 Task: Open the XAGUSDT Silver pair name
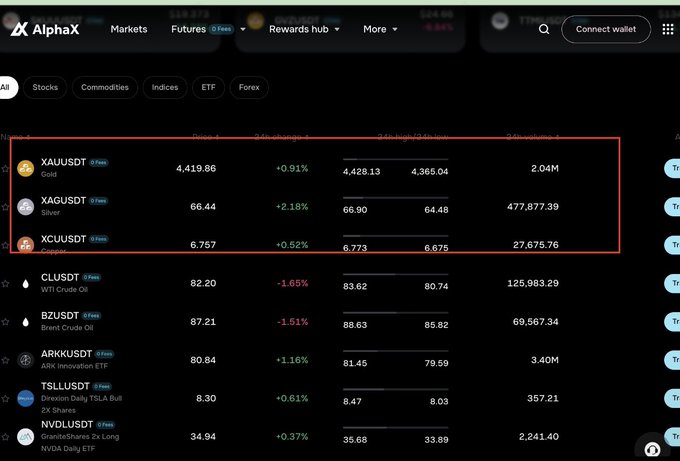point(63,201)
